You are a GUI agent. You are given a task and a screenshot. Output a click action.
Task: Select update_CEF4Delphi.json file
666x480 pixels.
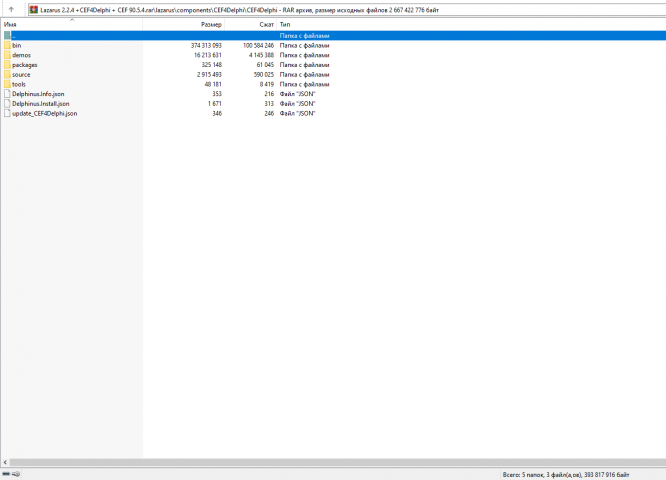45,113
